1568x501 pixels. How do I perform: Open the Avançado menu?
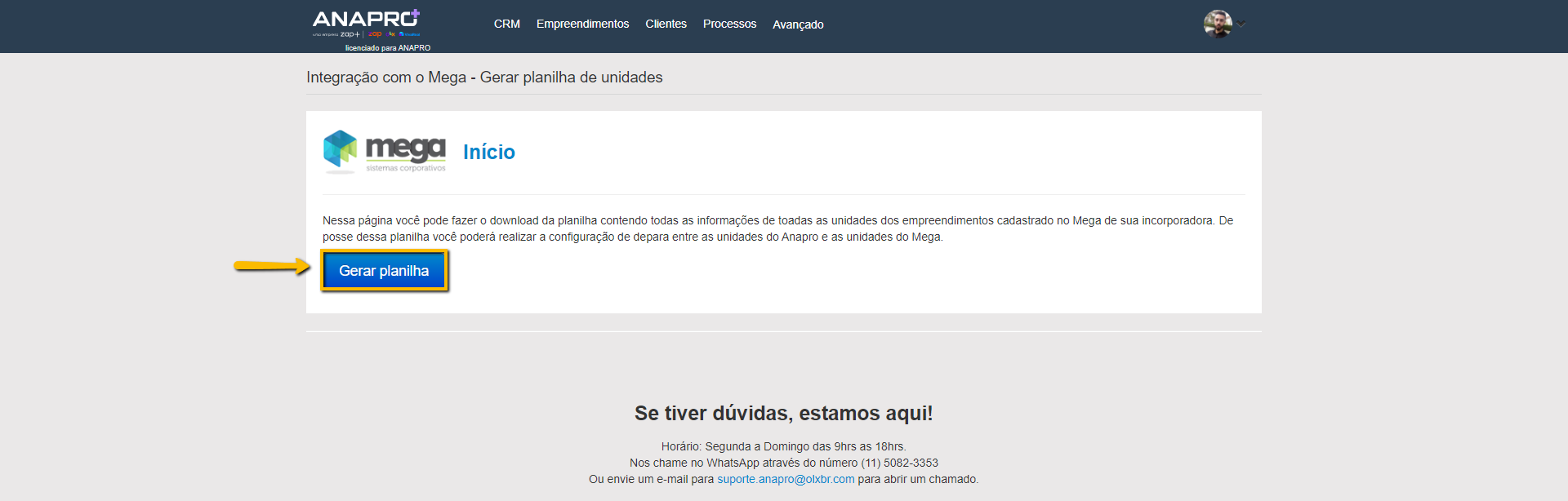(798, 24)
